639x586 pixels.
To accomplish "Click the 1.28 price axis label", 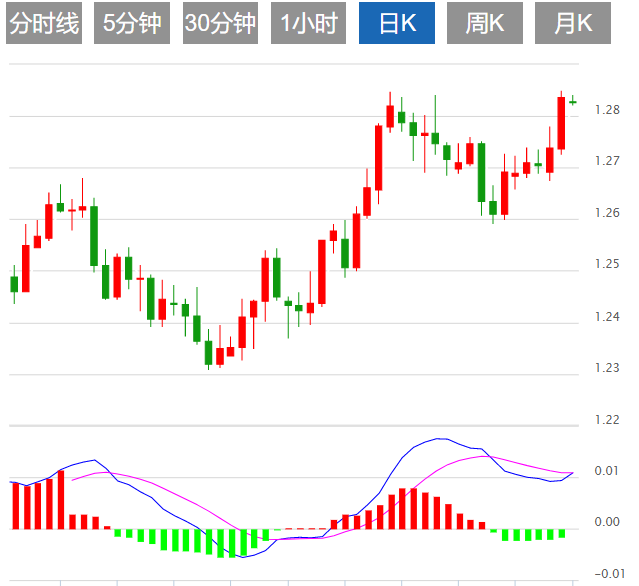I will pyautogui.click(x=607, y=110).
